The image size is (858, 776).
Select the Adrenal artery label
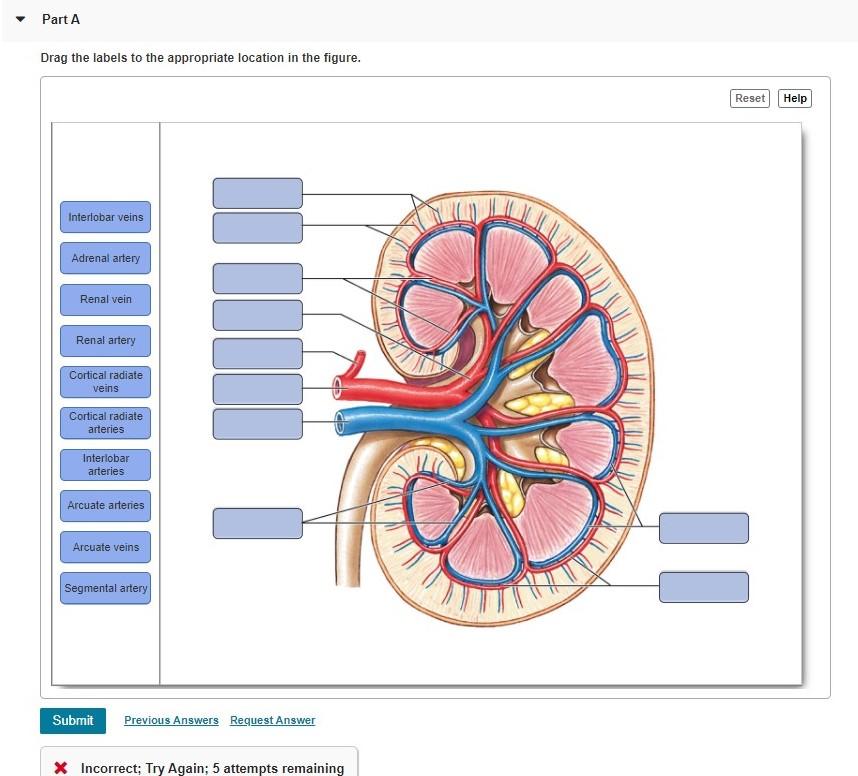(x=105, y=258)
